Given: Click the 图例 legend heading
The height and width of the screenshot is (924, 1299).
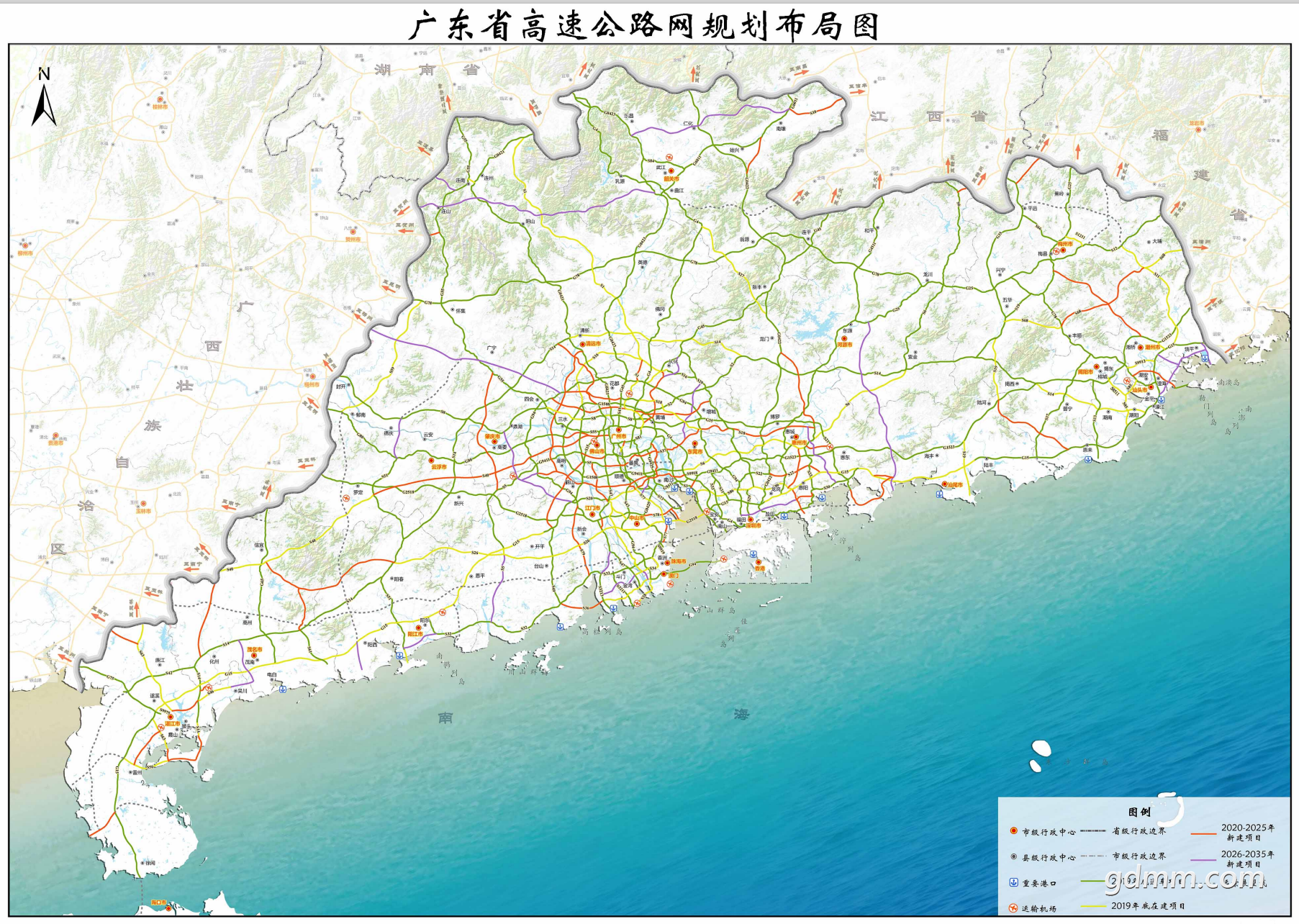Looking at the screenshot, I should [x=1139, y=812].
